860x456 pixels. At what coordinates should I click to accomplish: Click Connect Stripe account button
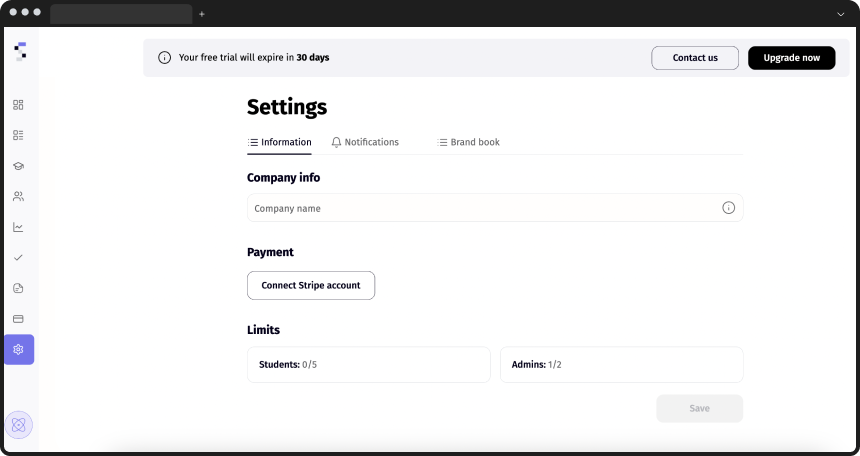pyautogui.click(x=310, y=285)
